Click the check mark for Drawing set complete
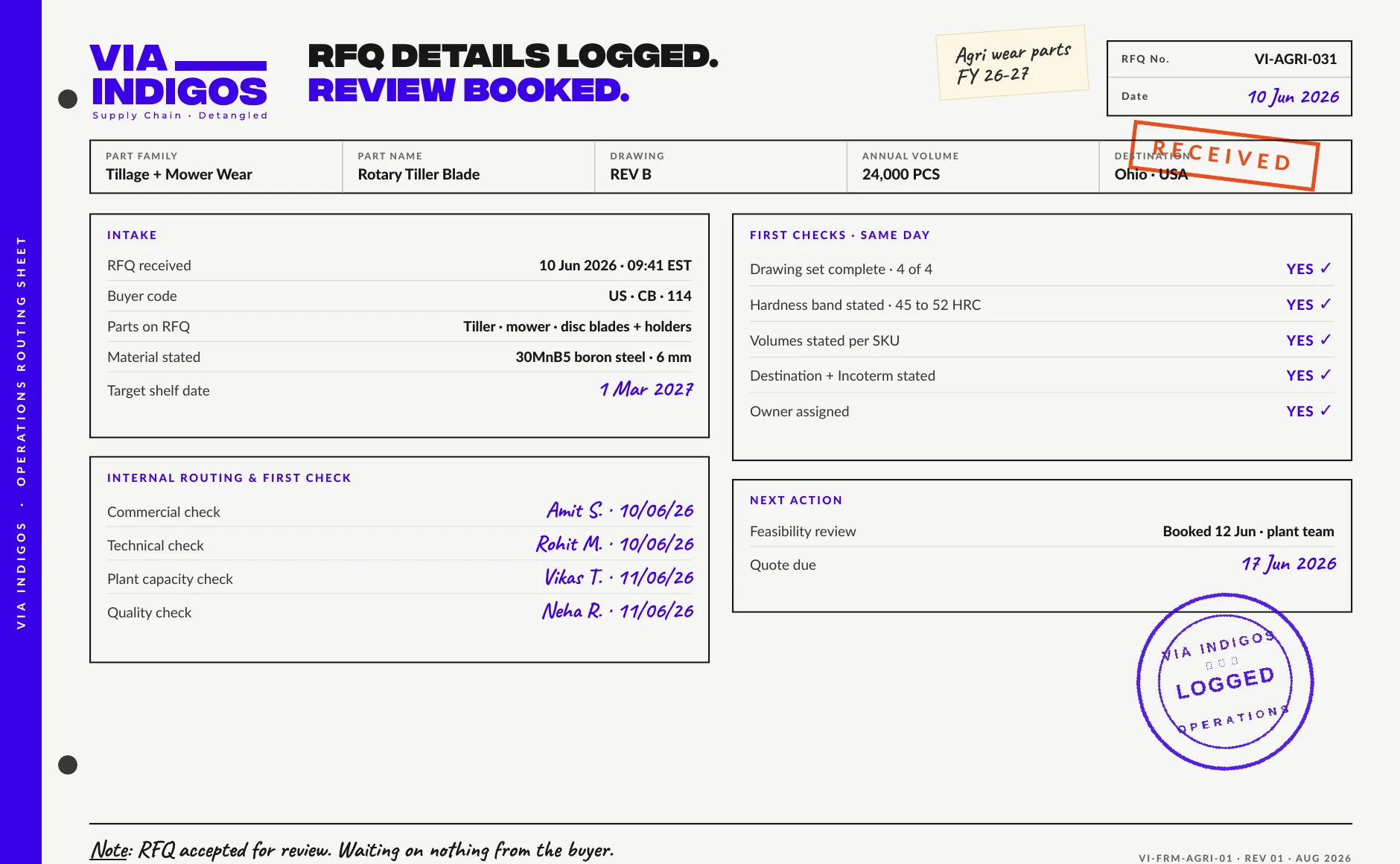The image size is (1400, 864). pos(1326,268)
